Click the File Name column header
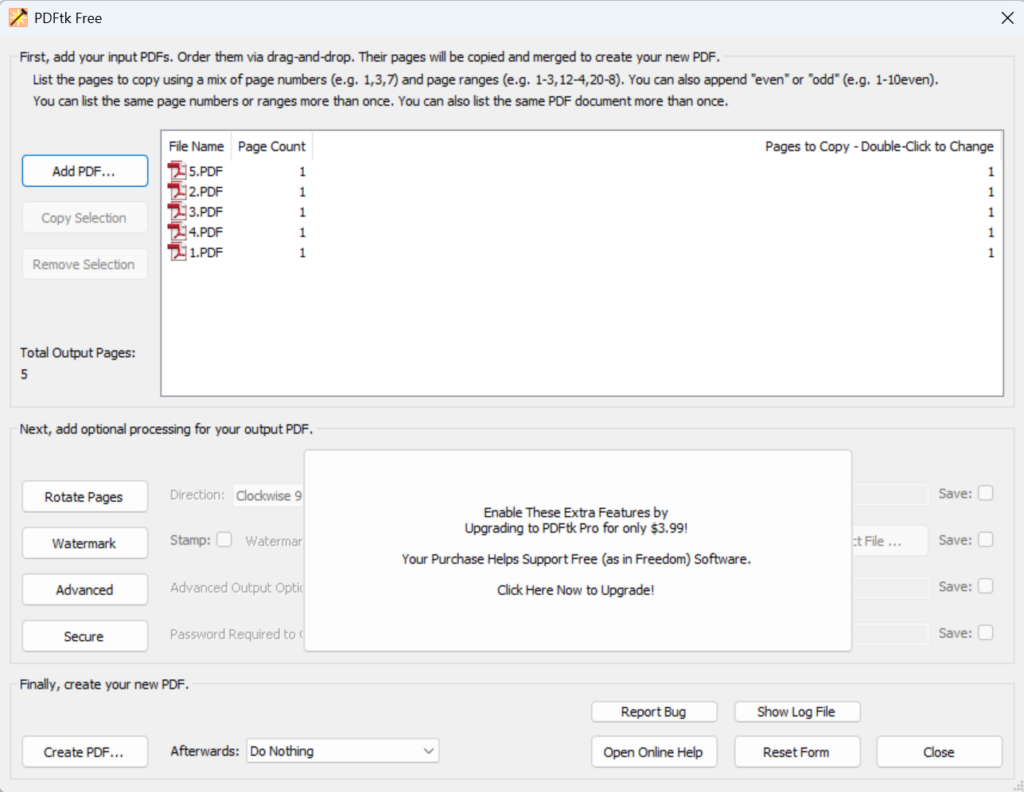 (x=196, y=146)
